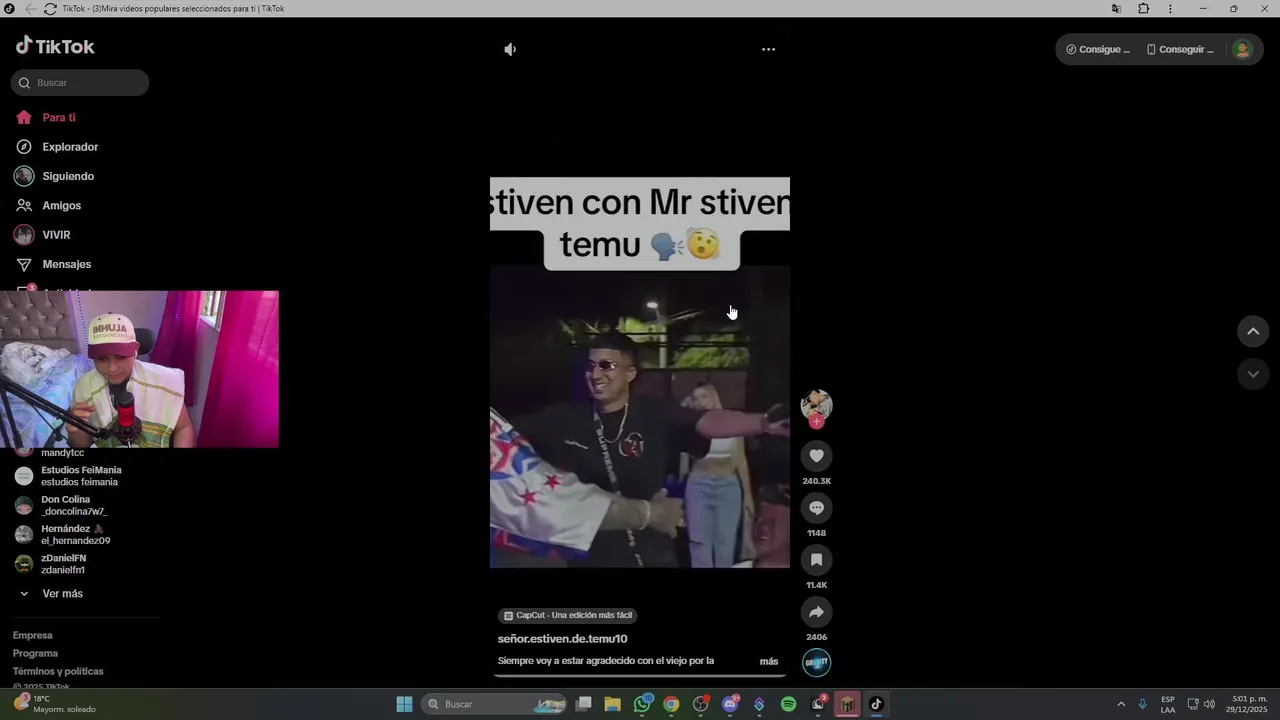This screenshot has height=720, width=1280.
Task: Click the CapCut editing tag
Action: point(568,615)
